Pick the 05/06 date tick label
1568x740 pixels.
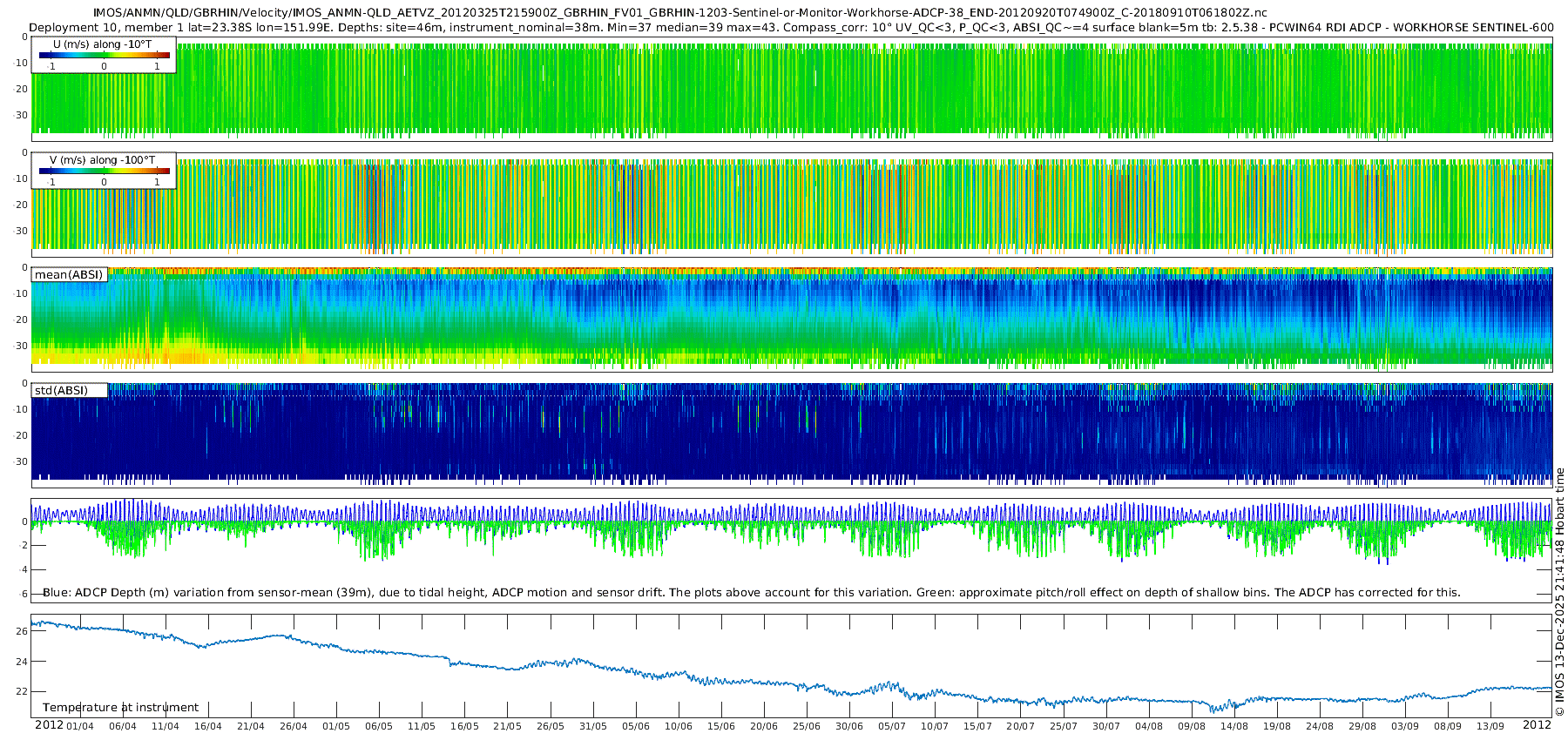pos(636,727)
